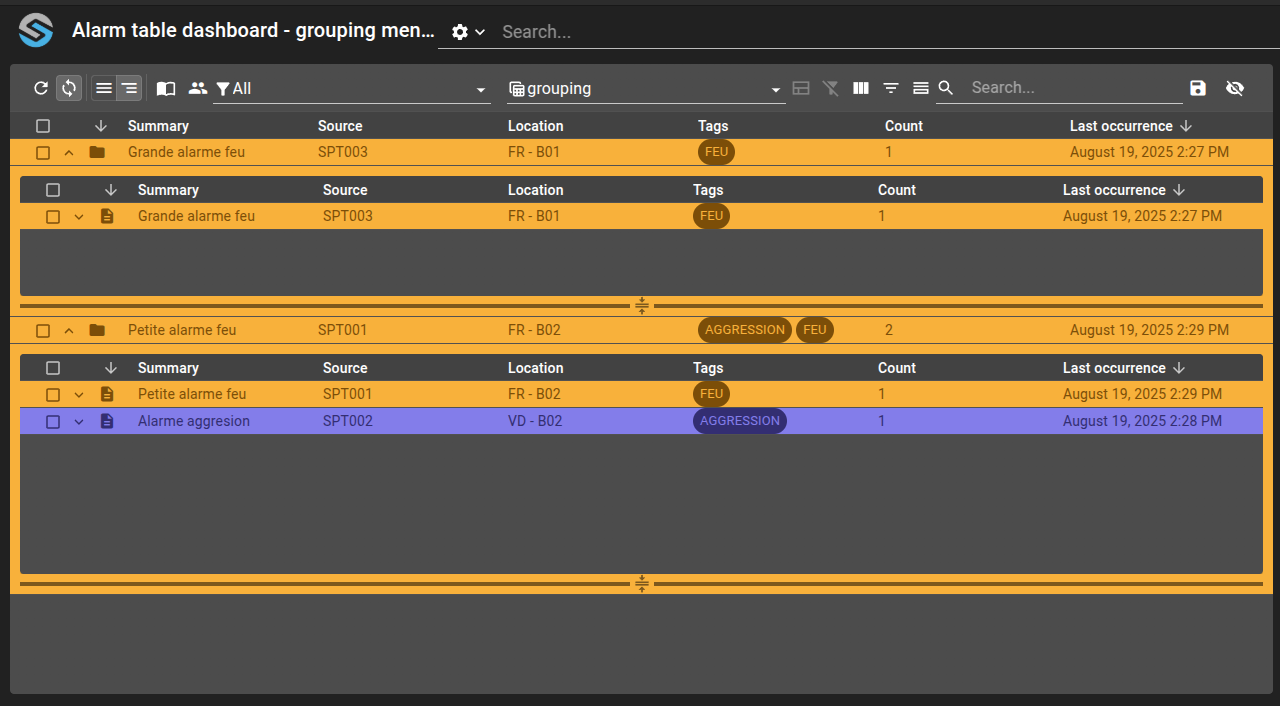Click the dashboard title text
Image resolution: width=1280 pixels, height=706 pixels.
(253, 30)
